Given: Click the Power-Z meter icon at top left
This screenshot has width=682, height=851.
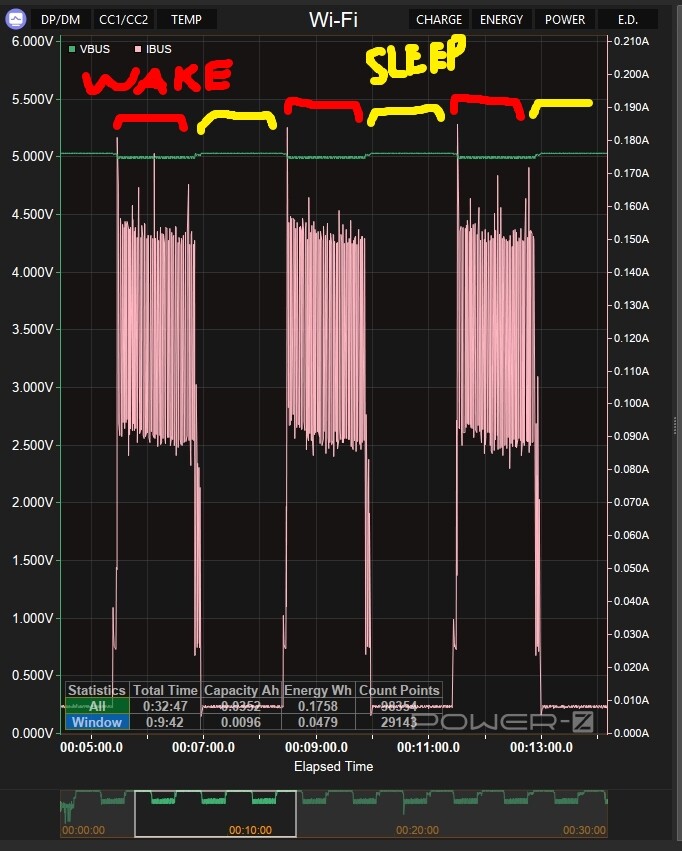Looking at the screenshot, I should tap(14, 19).
